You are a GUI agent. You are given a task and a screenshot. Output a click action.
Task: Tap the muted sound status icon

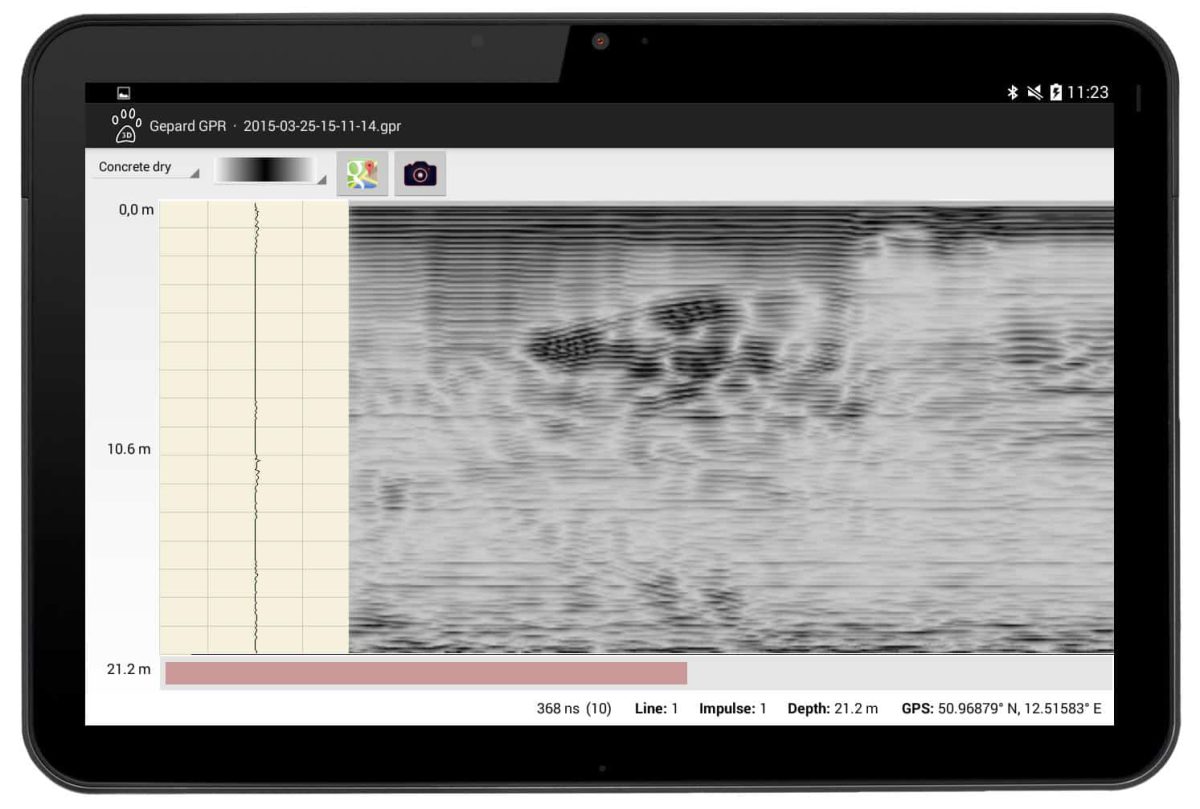pyautogui.click(x=1034, y=92)
